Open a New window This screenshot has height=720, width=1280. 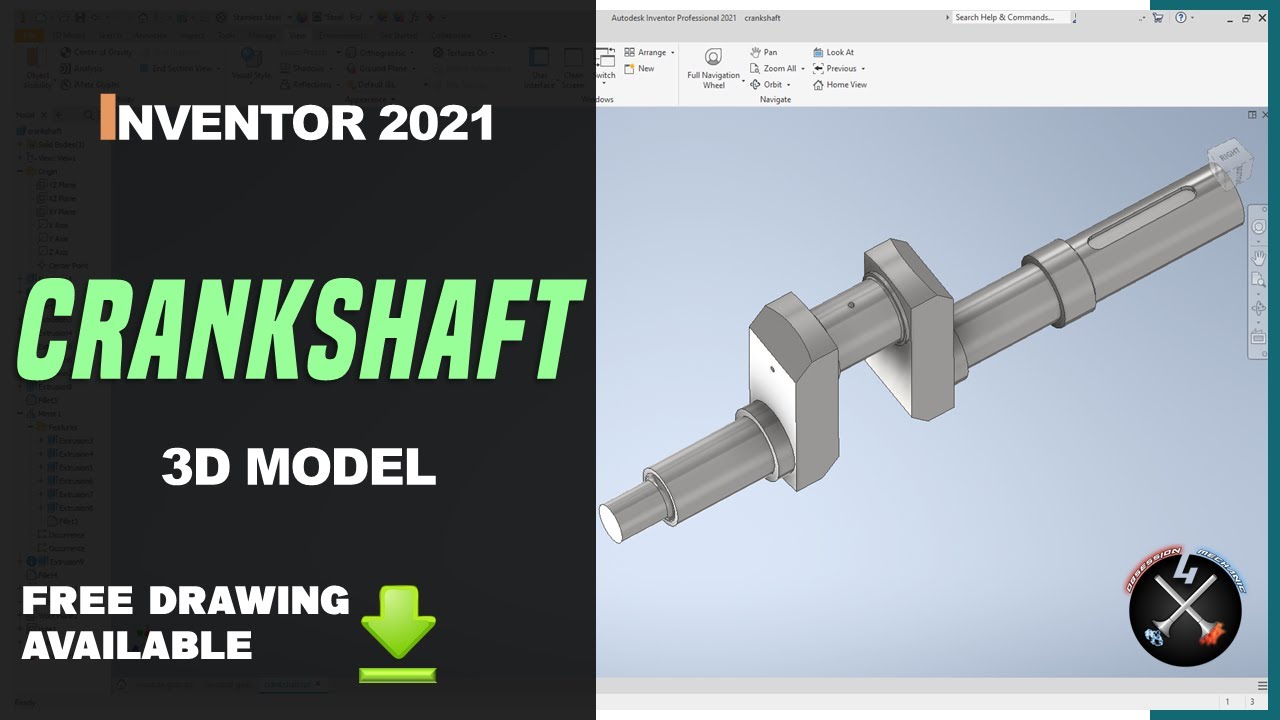click(x=639, y=68)
